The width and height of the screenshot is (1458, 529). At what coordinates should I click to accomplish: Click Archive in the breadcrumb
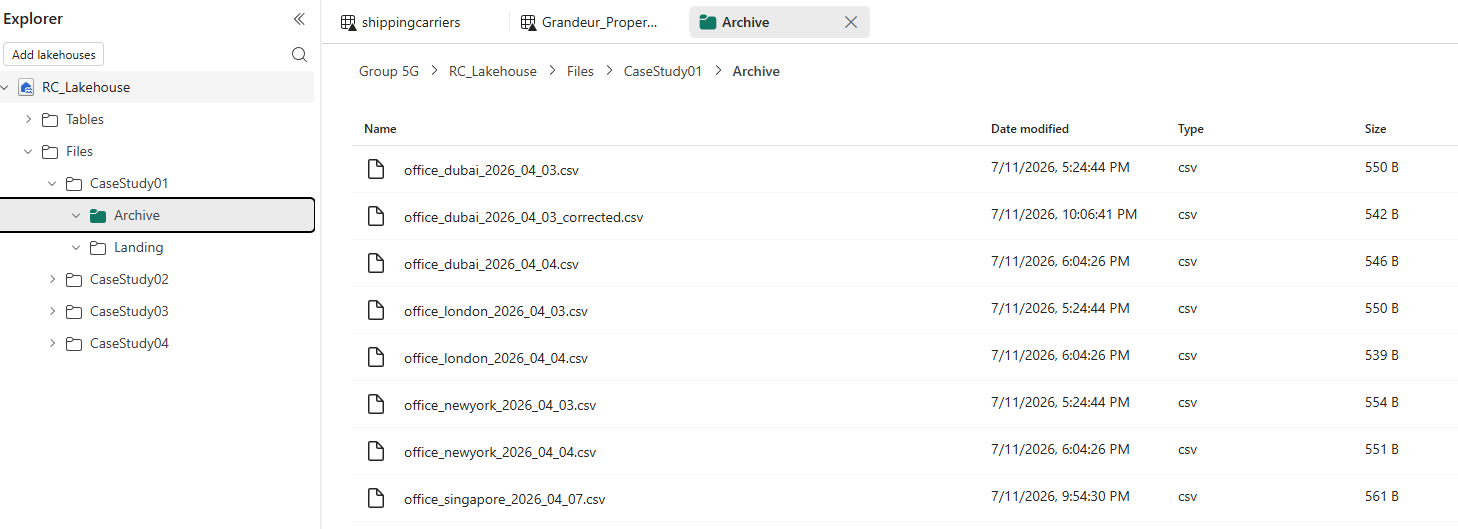756,71
